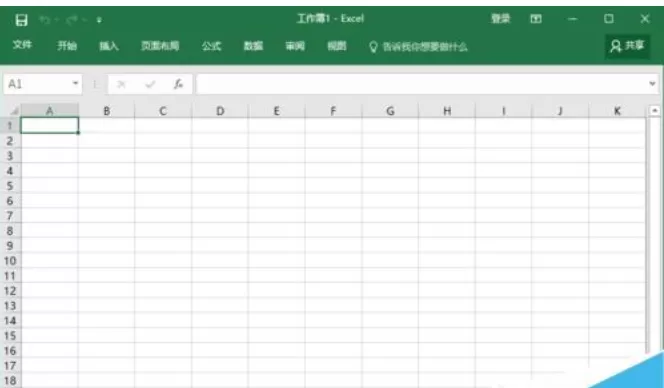Viewport: 664px width, 388px height.
Task: Select column C header
Action: (163, 111)
